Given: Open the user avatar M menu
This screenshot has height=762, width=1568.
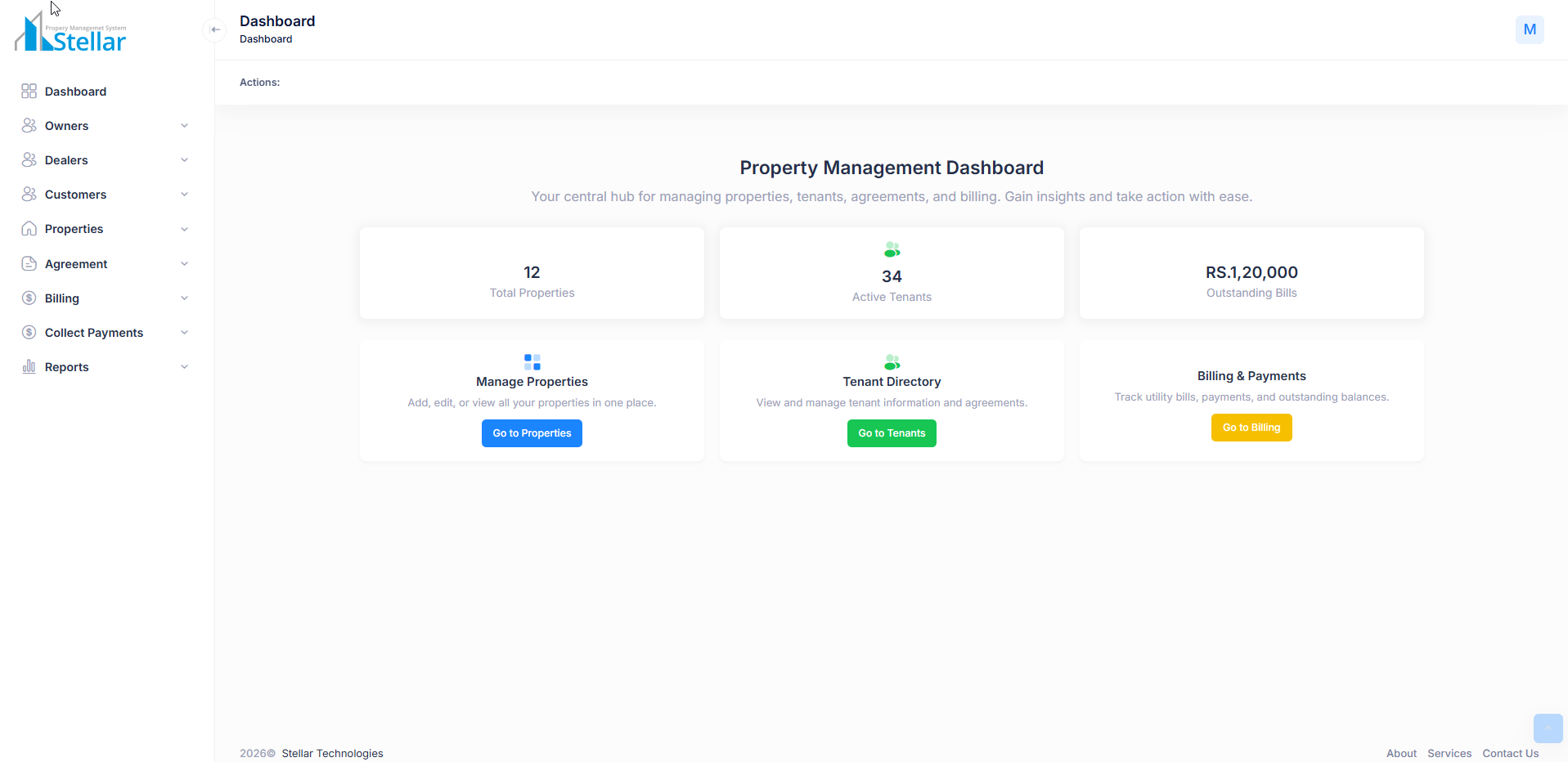Looking at the screenshot, I should click(1529, 30).
